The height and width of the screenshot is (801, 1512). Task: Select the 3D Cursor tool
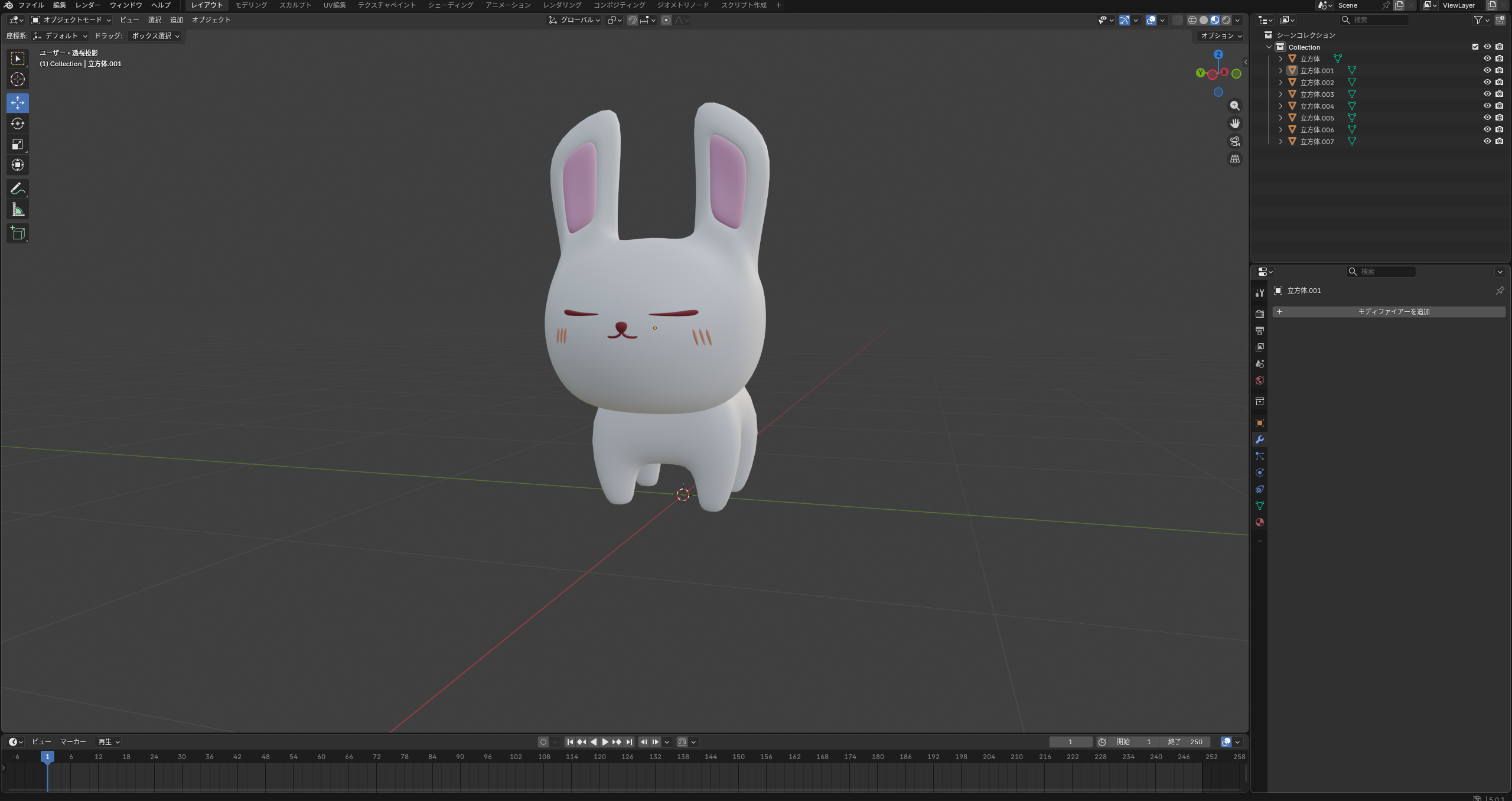(18, 79)
